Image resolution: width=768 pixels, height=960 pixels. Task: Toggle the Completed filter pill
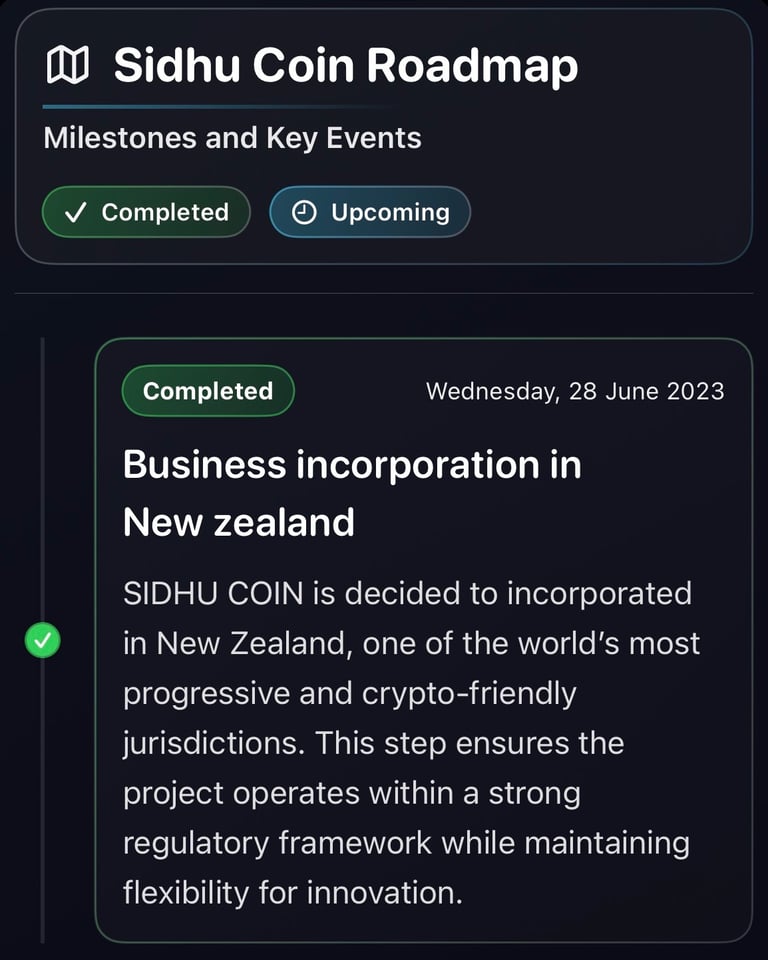(x=146, y=212)
